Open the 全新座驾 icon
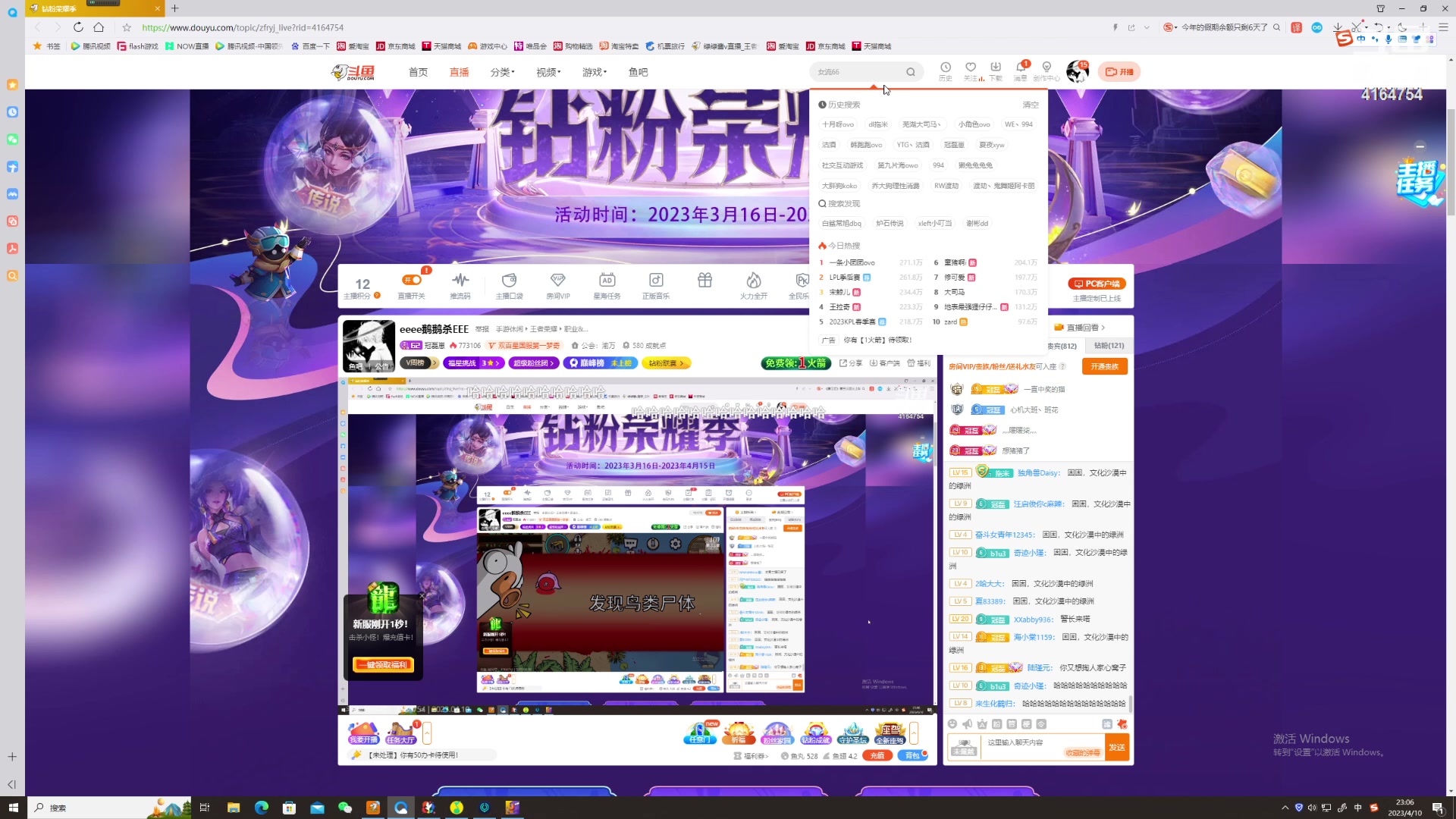Image resolution: width=1456 pixels, height=819 pixels. point(890,733)
